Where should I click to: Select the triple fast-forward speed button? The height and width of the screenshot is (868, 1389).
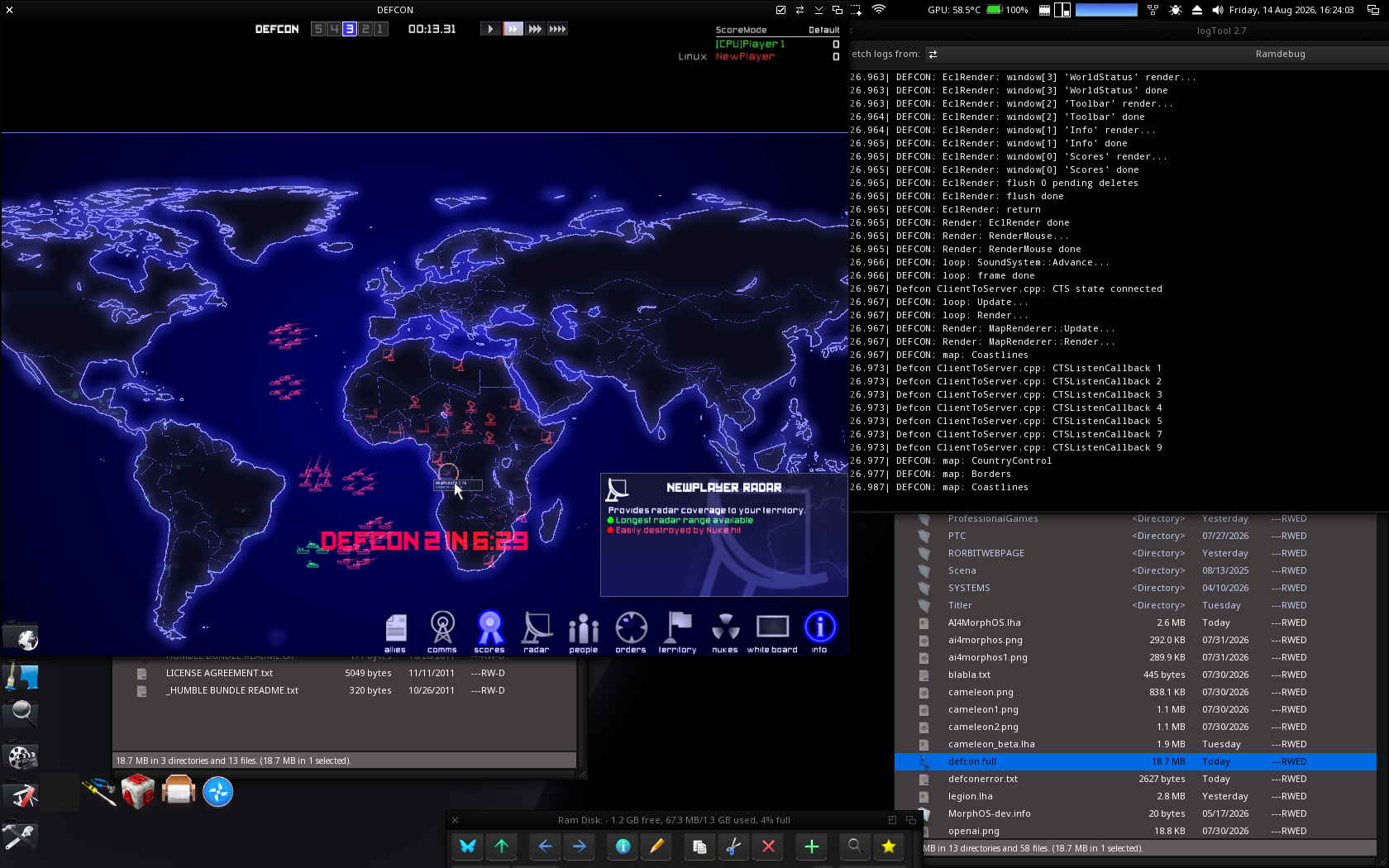tap(536, 29)
